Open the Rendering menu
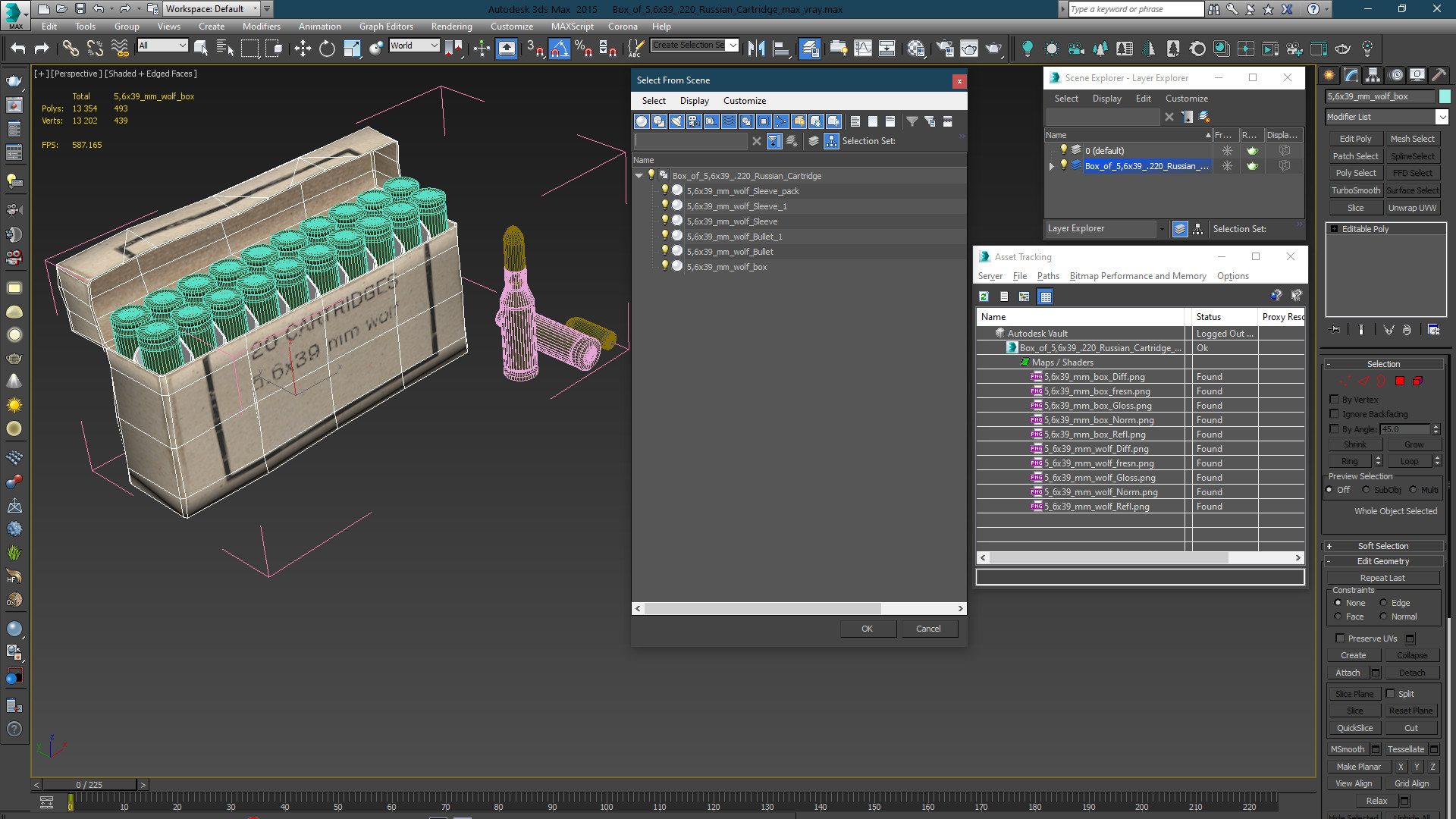Image resolution: width=1456 pixels, height=819 pixels. (451, 26)
